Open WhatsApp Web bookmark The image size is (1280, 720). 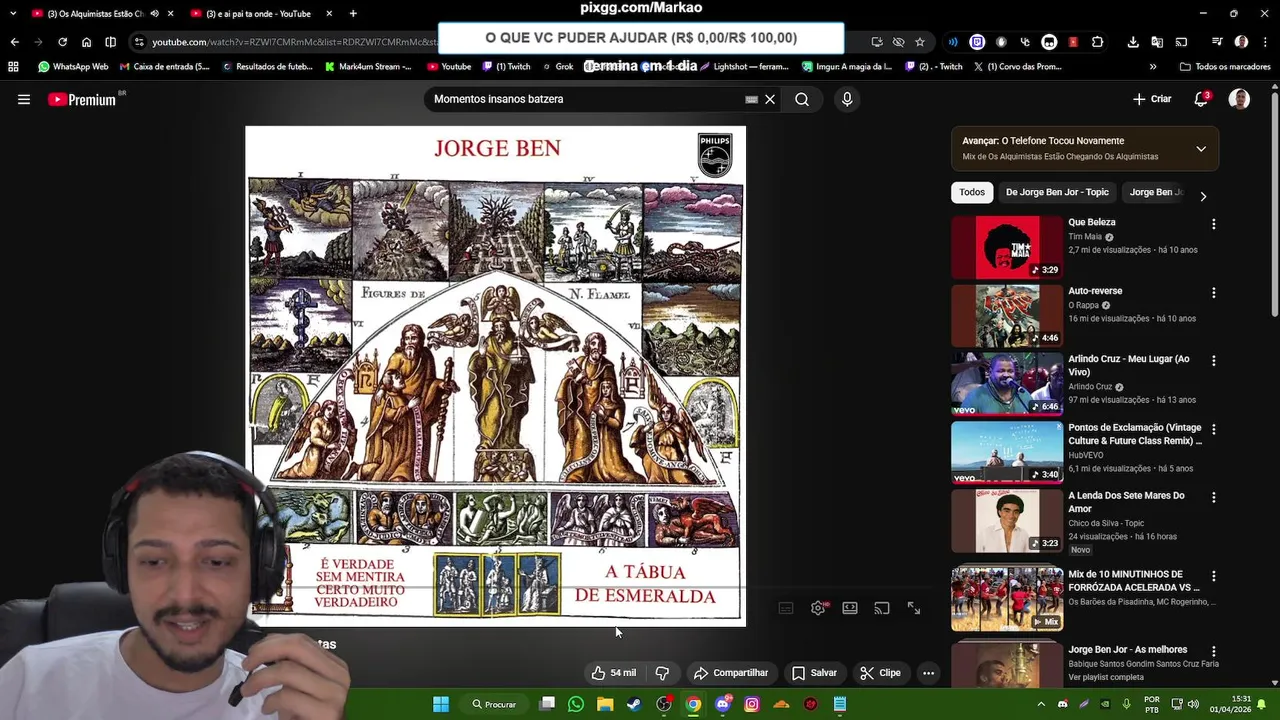(73, 67)
